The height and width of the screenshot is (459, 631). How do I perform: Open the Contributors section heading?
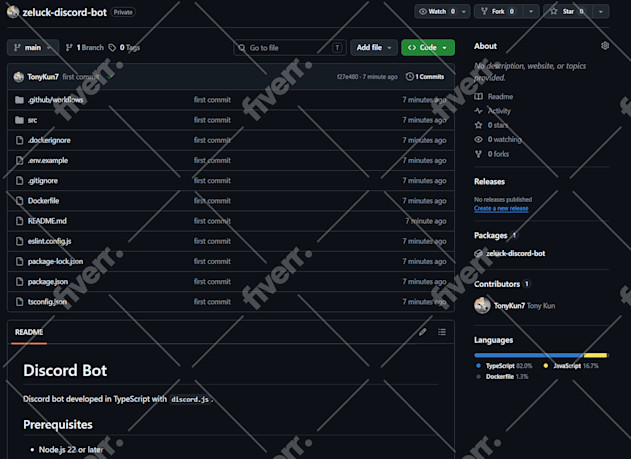497,284
